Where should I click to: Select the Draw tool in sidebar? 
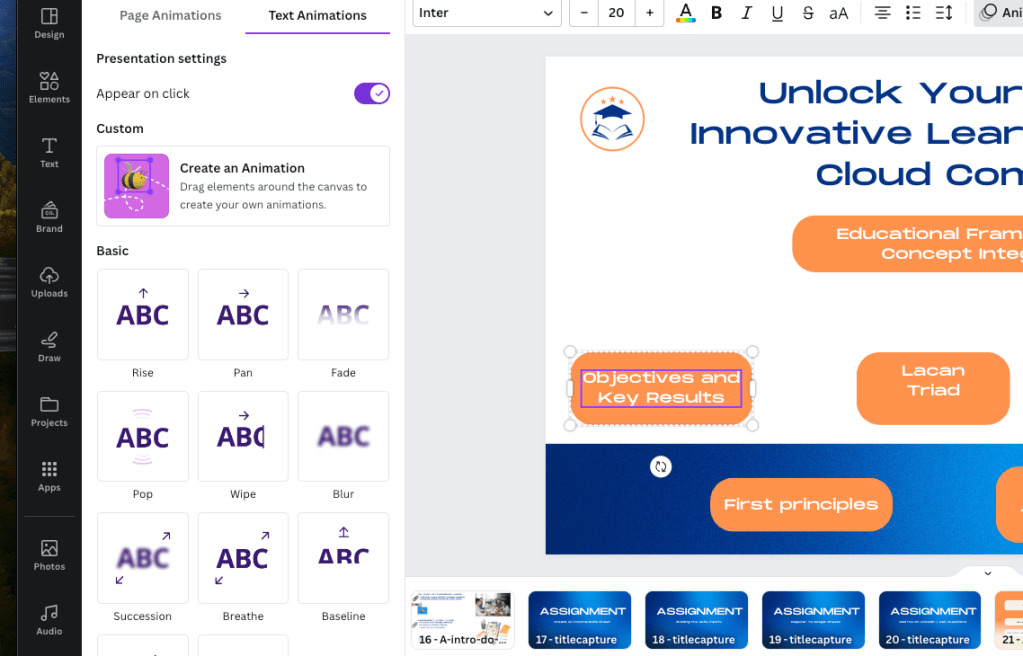pyautogui.click(x=49, y=347)
